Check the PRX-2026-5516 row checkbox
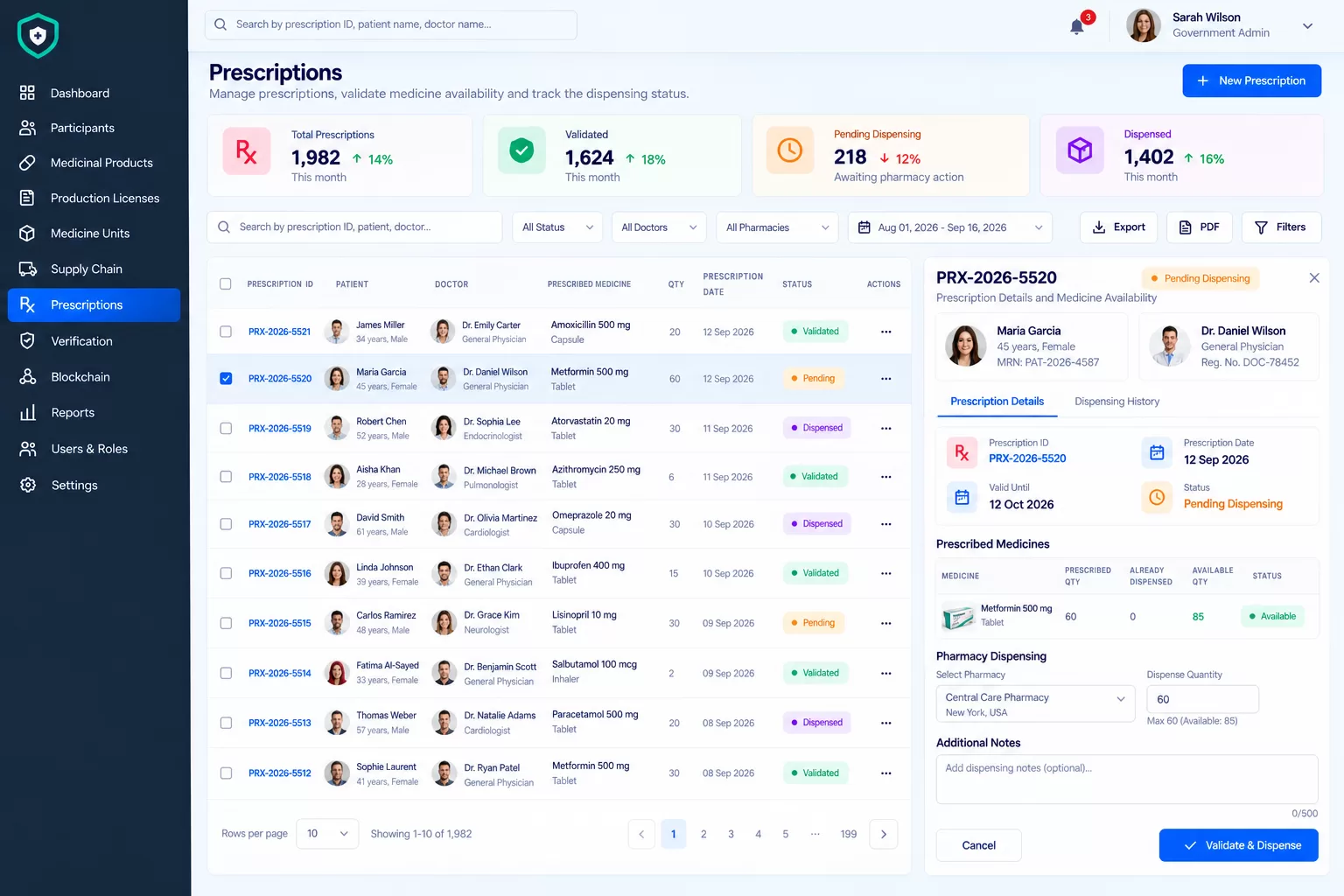Image resolution: width=1344 pixels, height=896 pixels. pos(226,573)
